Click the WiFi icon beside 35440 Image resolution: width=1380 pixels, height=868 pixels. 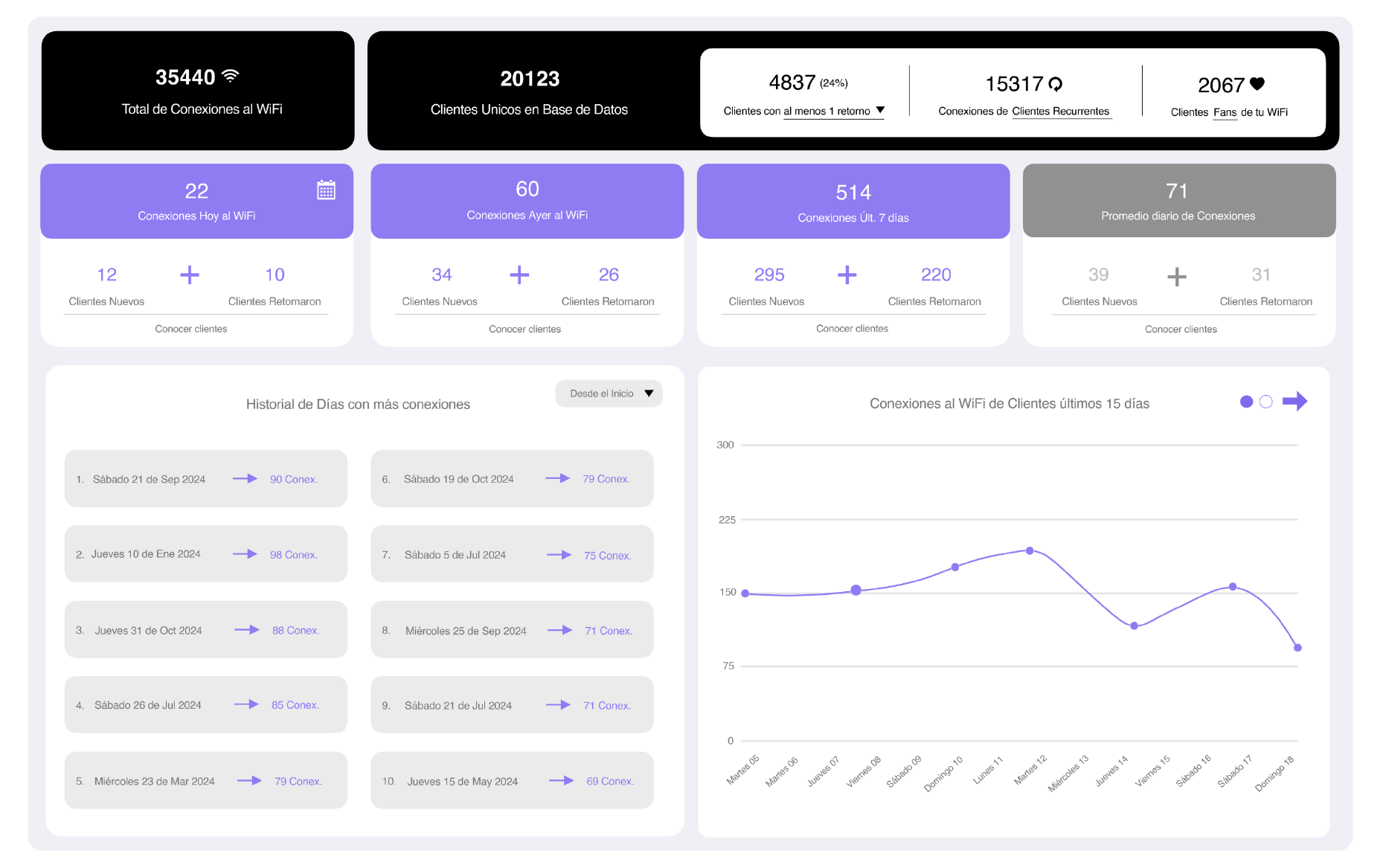pos(231,76)
